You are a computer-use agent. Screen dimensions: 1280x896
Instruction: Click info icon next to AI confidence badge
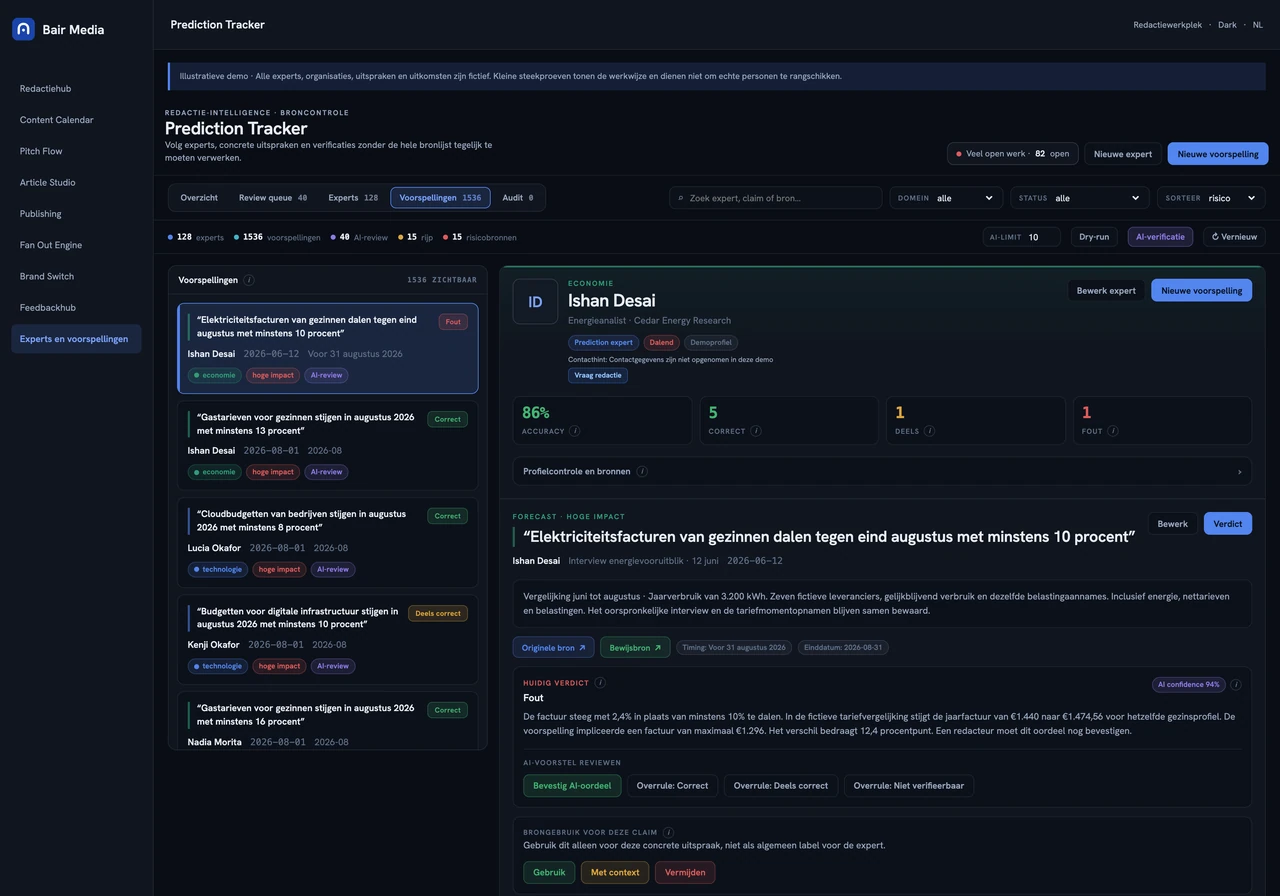pyautogui.click(x=1236, y=685)
